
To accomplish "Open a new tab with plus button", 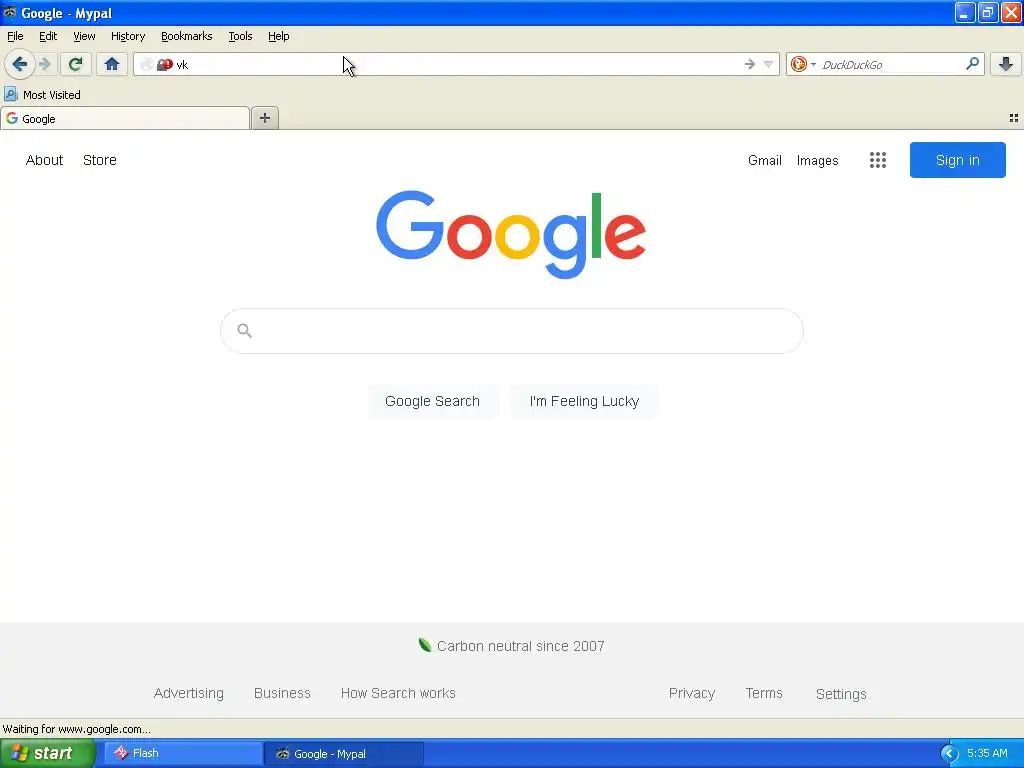I will [264, 118].
